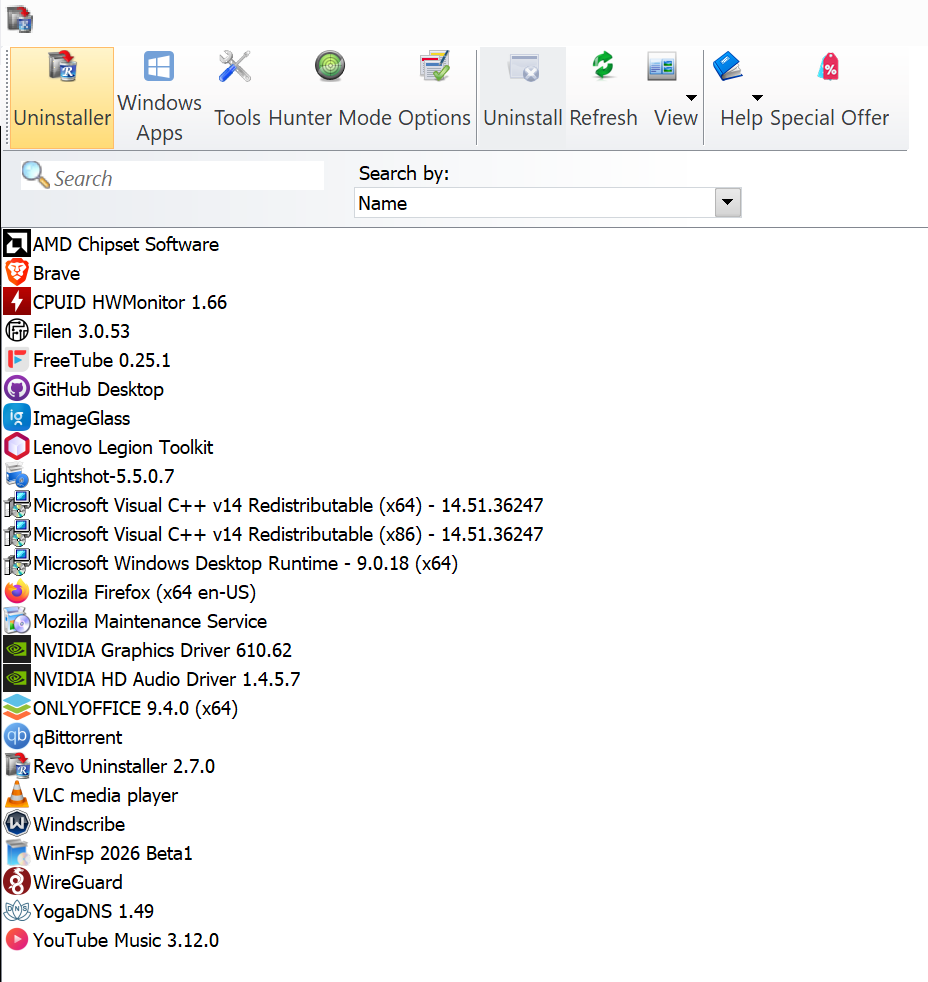This screenshot has width=928, height=982.
Task: Select the YouTube Music play icon
Action: pos(17,939)
